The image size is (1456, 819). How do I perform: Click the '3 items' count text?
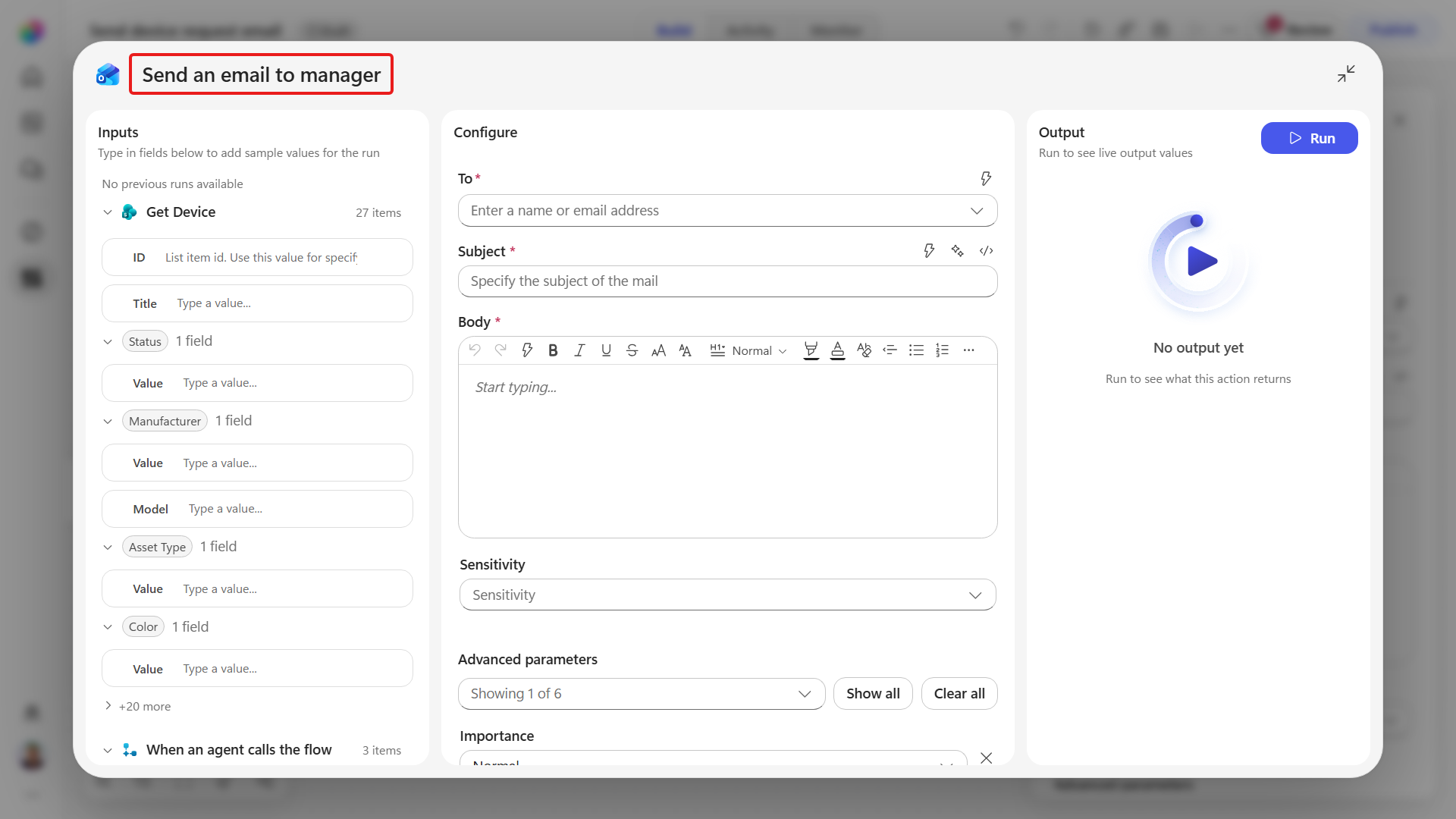click(x=381, y=750)
